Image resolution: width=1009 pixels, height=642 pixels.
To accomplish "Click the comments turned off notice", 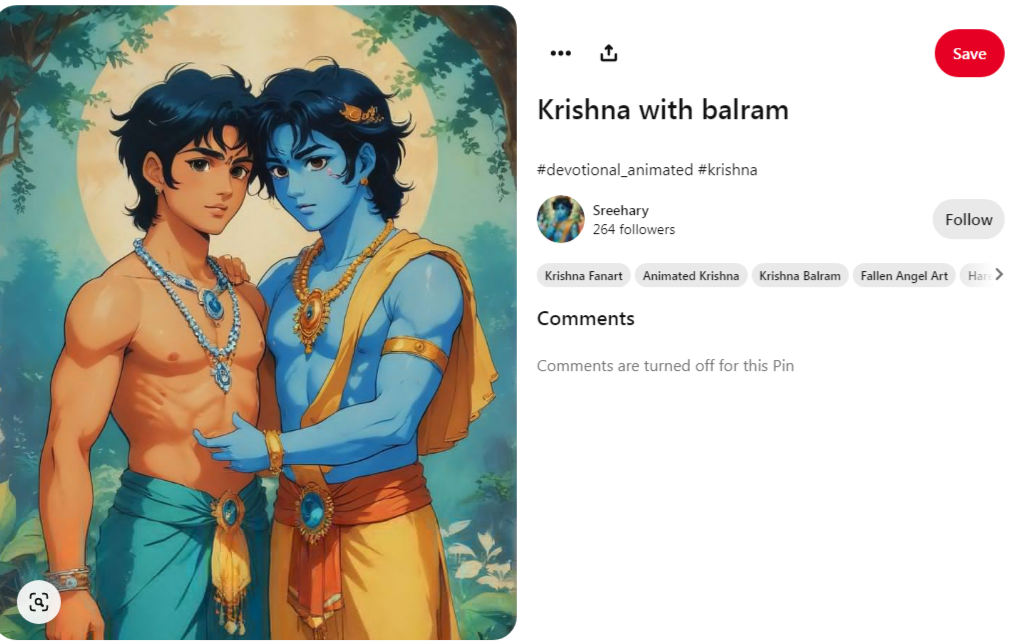I will point(665,365).
